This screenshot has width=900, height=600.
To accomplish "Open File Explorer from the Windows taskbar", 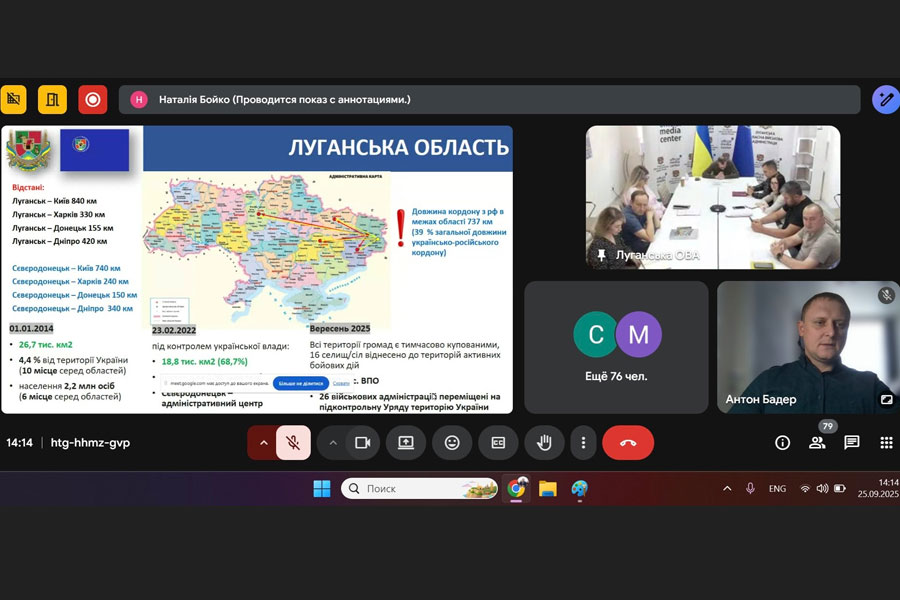I will (548, 489).
